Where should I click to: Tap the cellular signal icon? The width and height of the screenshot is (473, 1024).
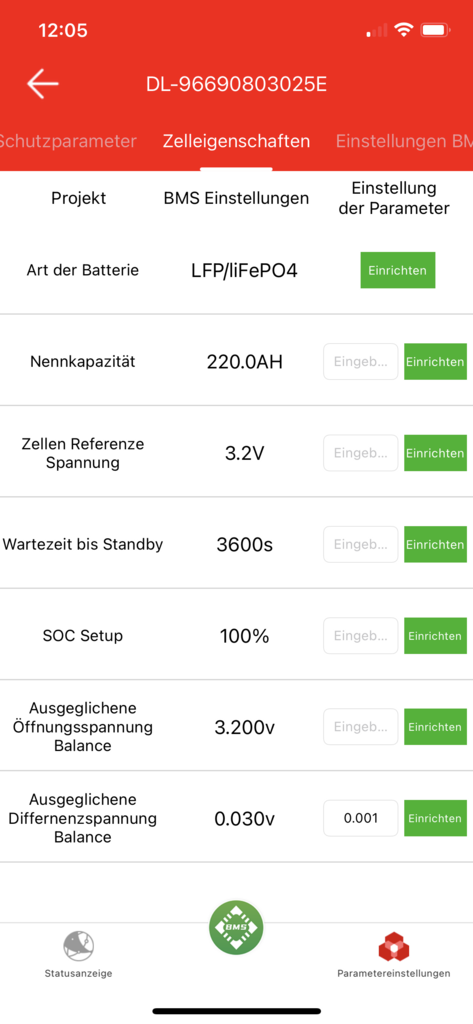pos(377,30)
